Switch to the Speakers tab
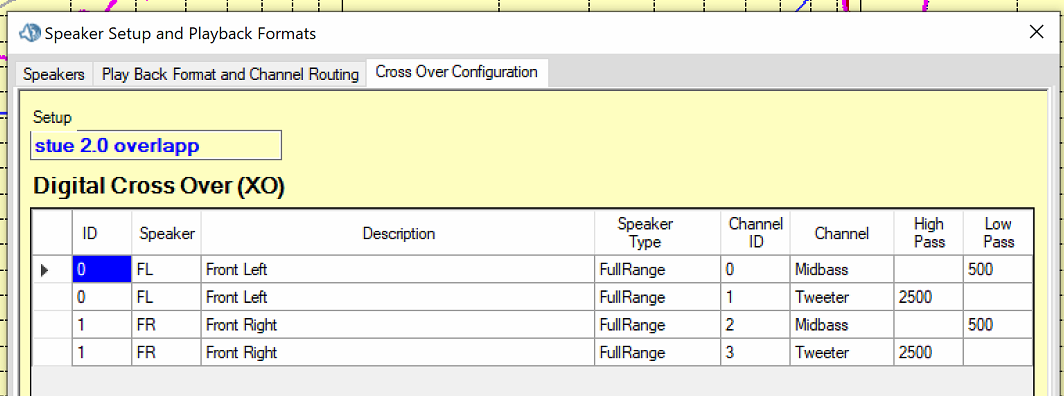The width and height of the screenshot is (1064, 396). click(54, 74)
